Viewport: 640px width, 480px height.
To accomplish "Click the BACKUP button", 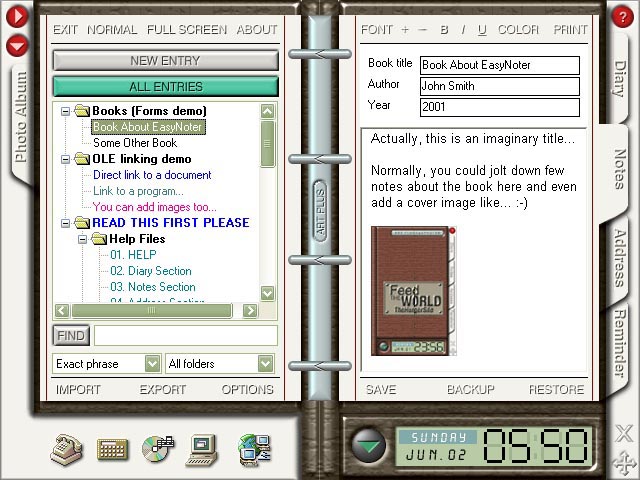I will [x=470, y=389].
